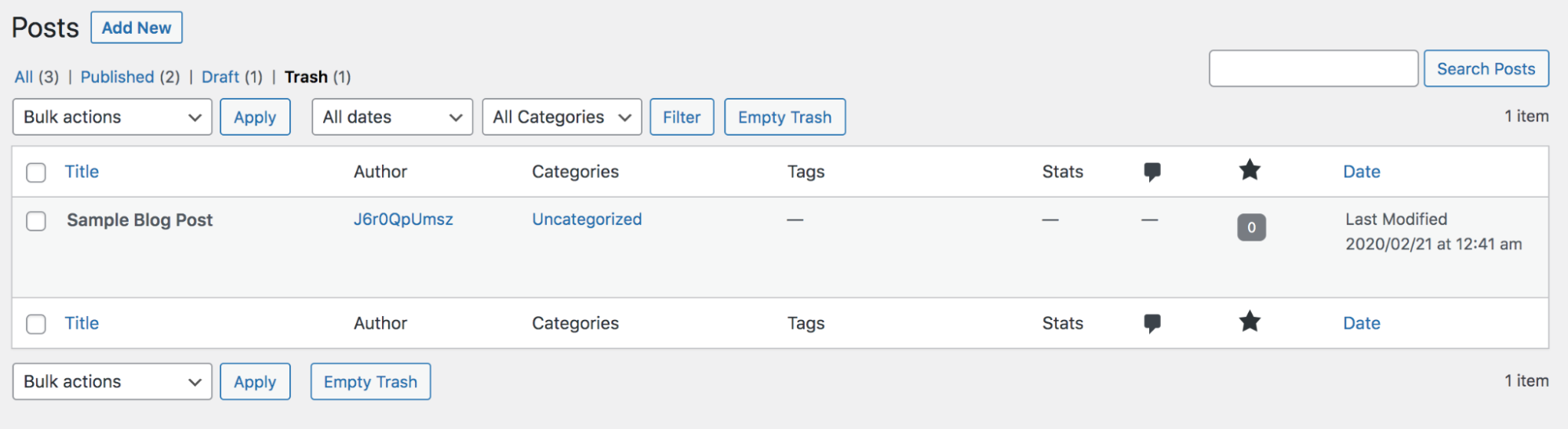Sort posts by the Date column header
Image resolution: width=1568 pixels, height=429 pixels.
(1362, 172)
